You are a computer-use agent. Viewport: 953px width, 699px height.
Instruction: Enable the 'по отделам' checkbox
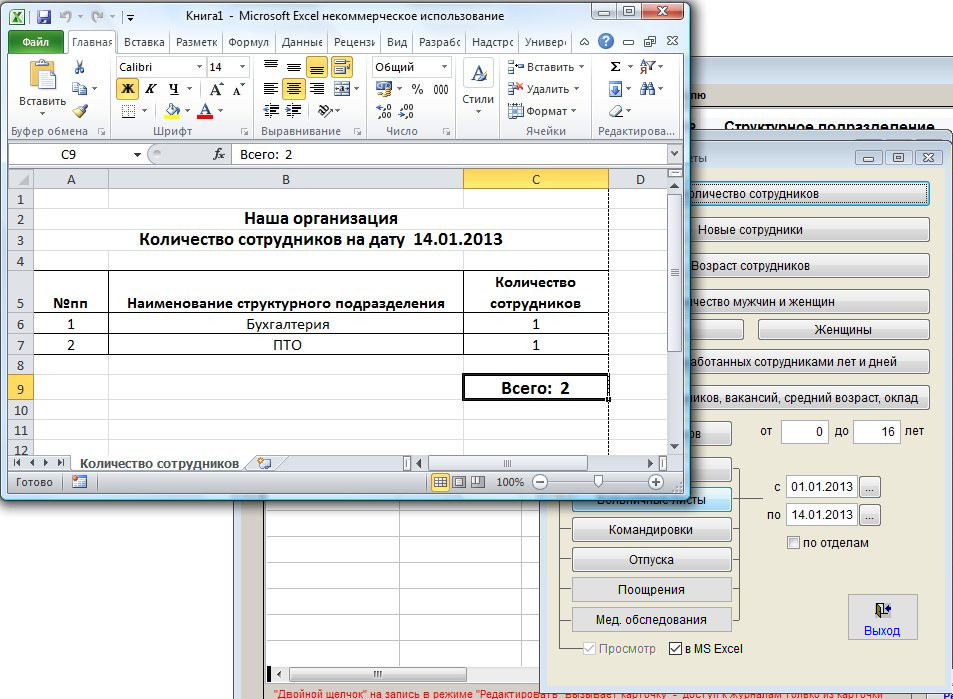[794, 543]
